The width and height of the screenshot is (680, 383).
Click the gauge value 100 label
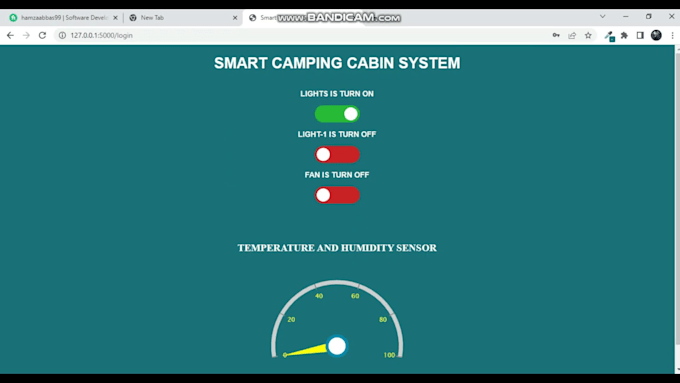click(389, 355)
